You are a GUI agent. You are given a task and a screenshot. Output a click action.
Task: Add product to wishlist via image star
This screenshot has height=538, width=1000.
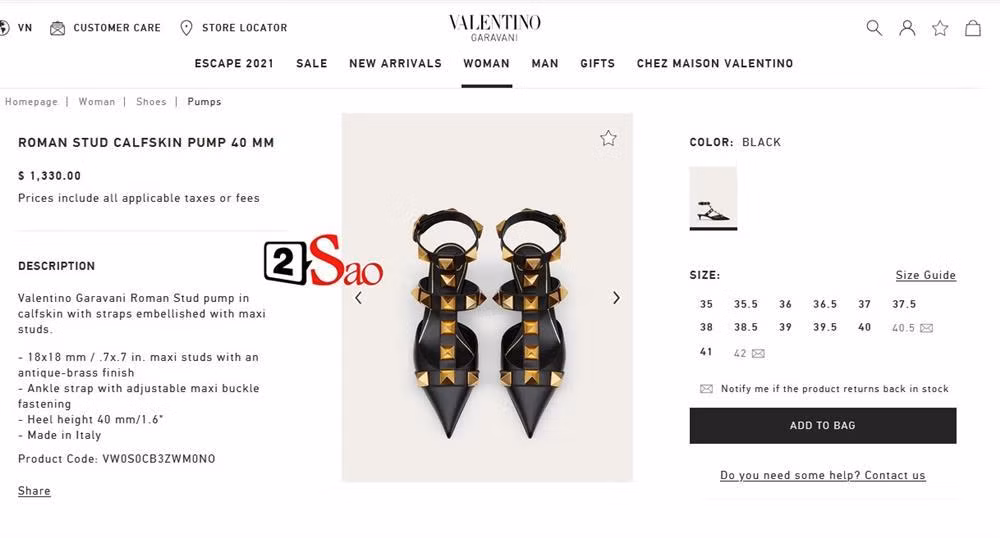click(608, 138)
